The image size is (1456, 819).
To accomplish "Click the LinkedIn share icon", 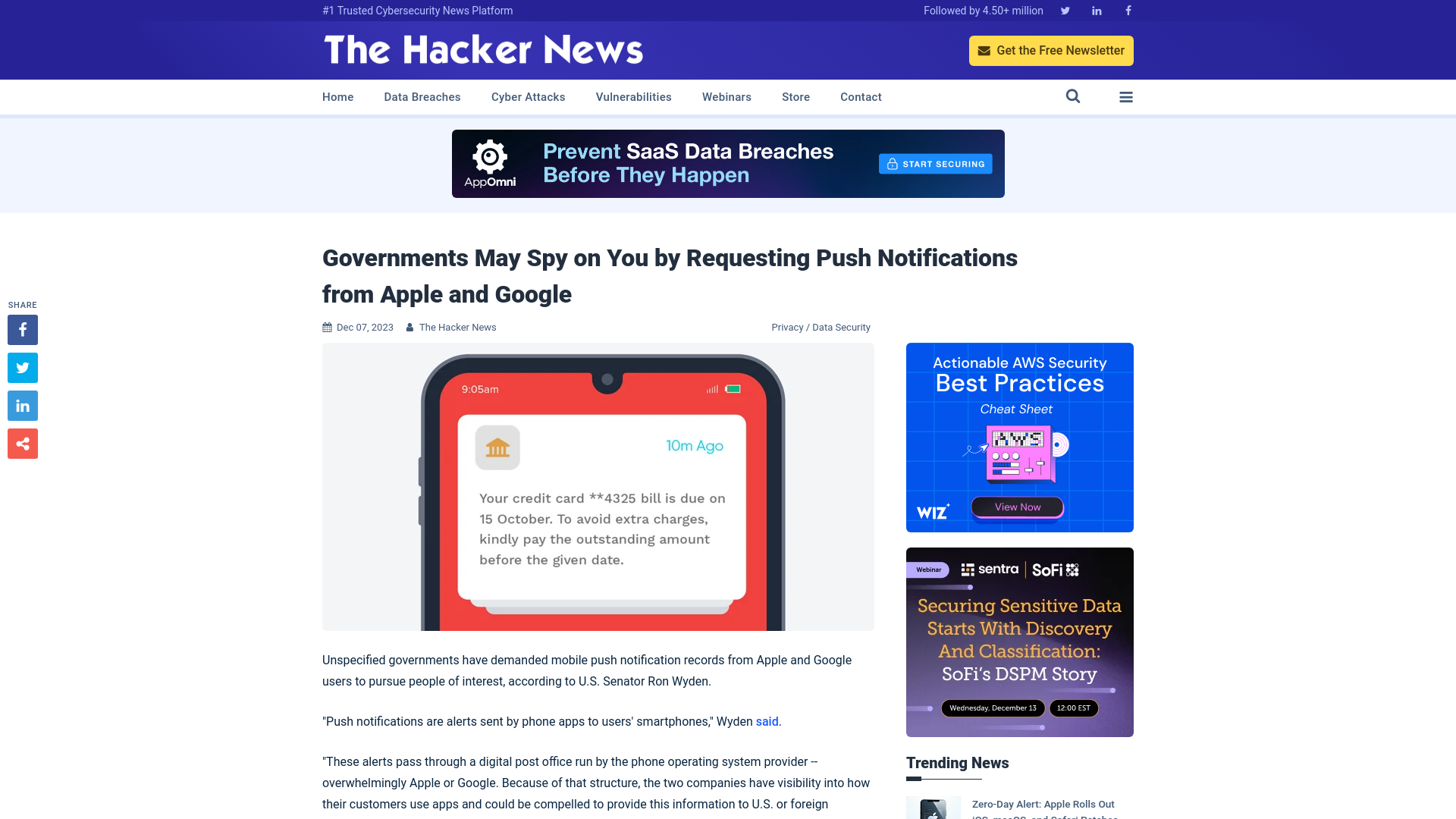I will pos(22,406).
